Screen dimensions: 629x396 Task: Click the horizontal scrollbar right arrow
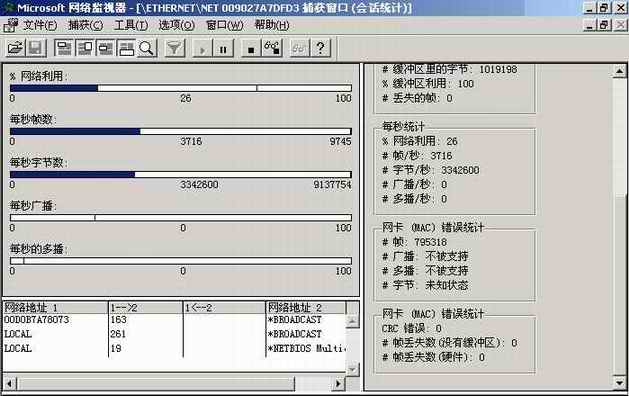click(339, 384)
